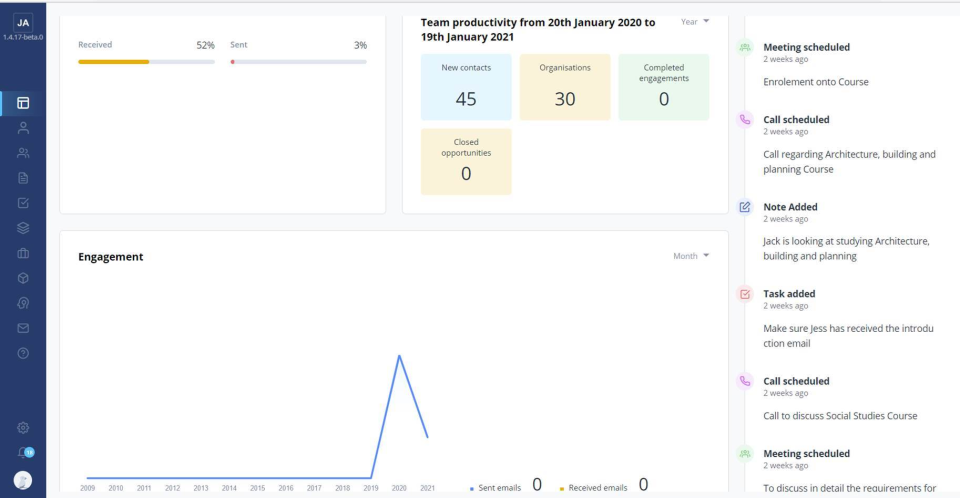
Task: Click the question mark help icon
Action: tap(23, 353)
